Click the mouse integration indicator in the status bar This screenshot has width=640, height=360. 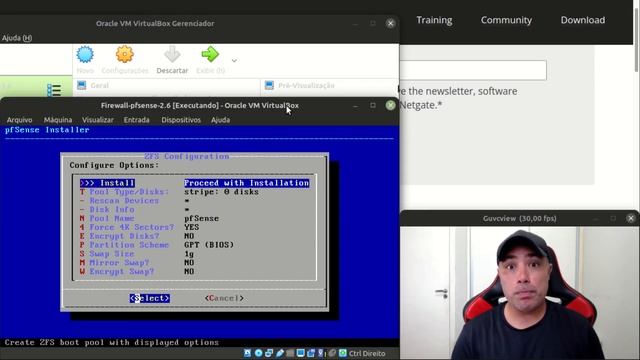332,353
